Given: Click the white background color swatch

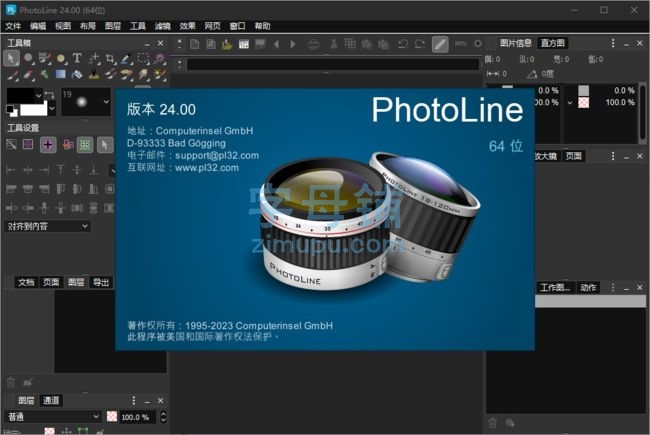Looking at the screenshot, I should point(34,109).
